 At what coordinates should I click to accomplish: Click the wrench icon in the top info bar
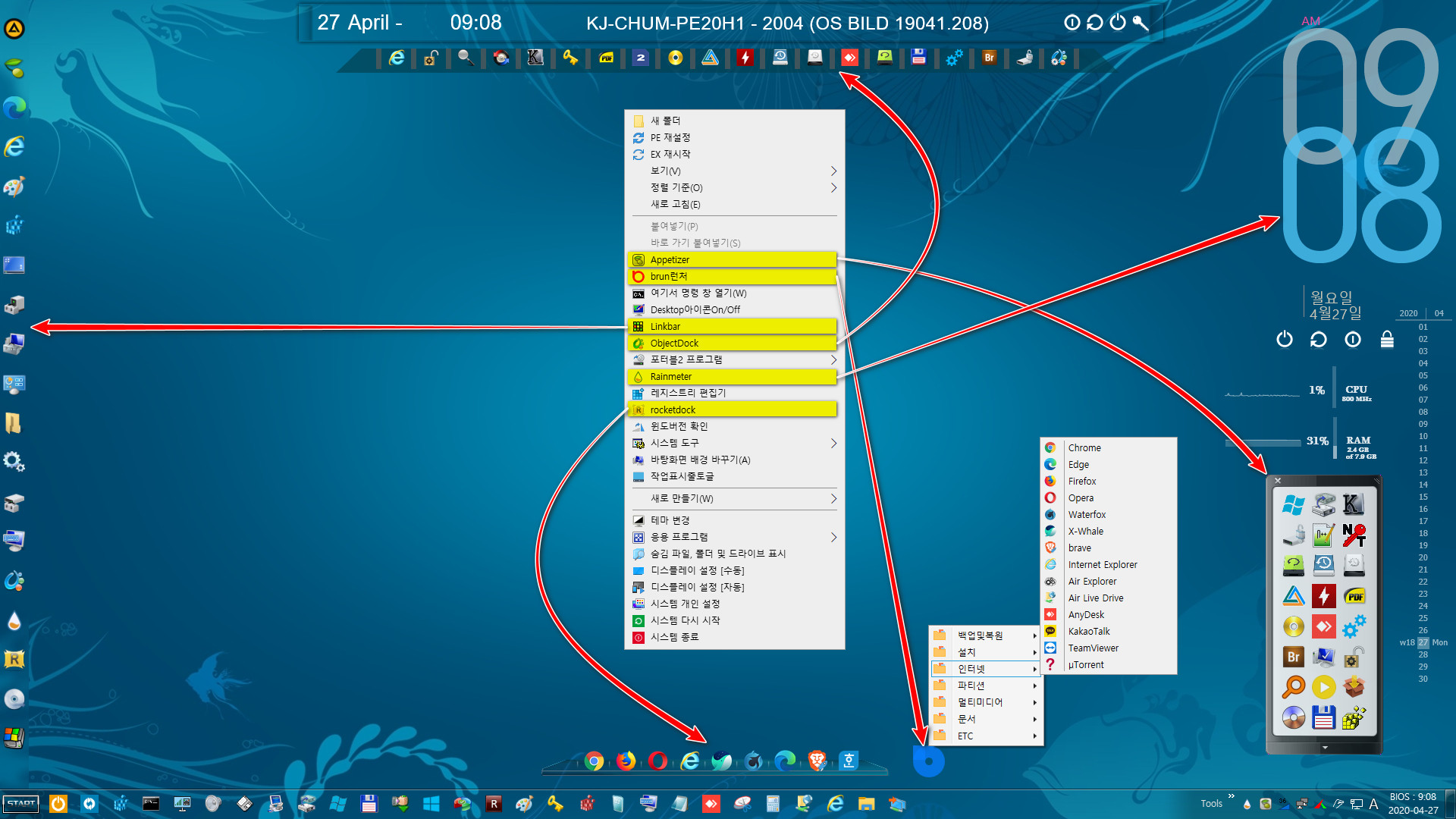(1140, 23)
